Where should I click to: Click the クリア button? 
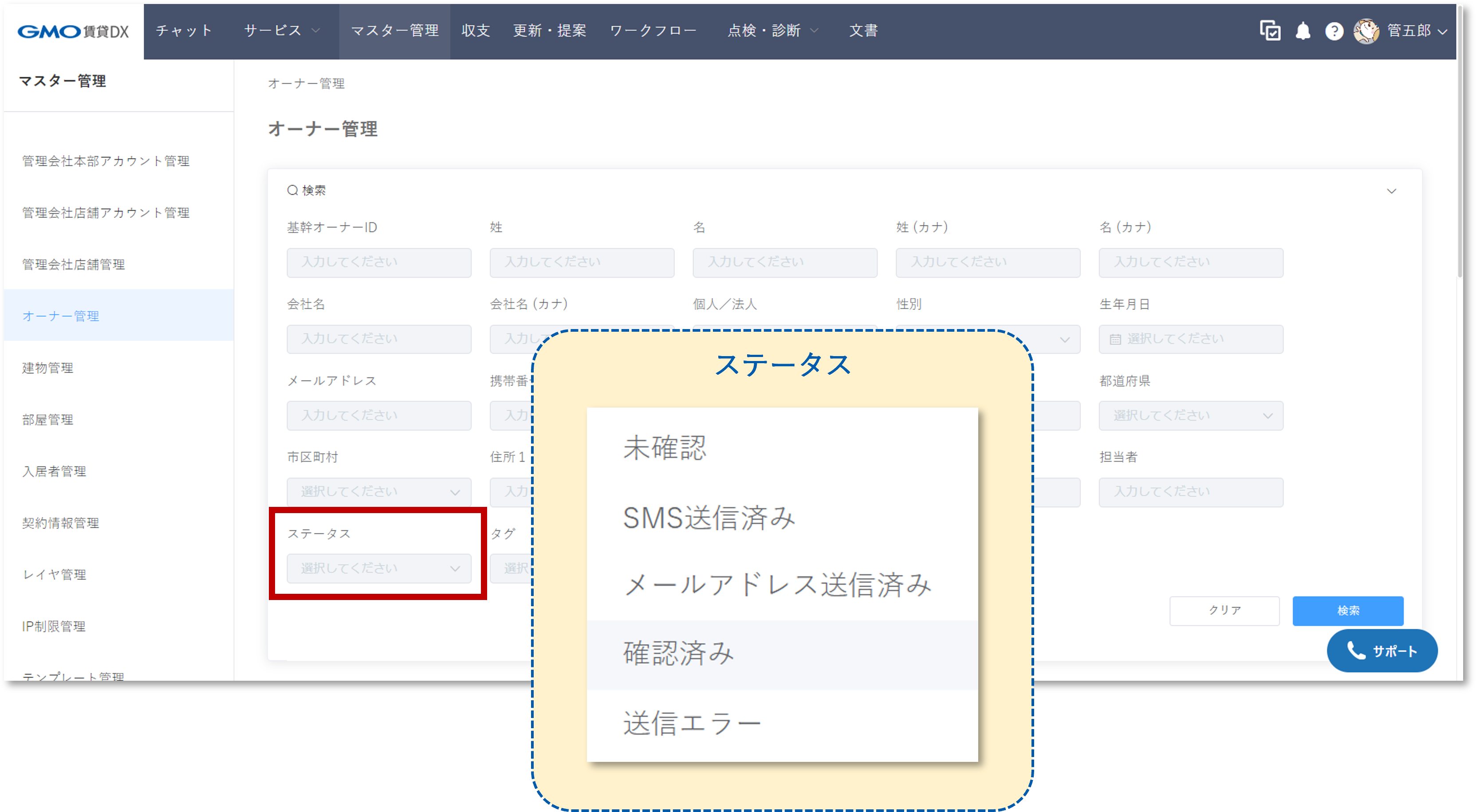[1224, 610]
